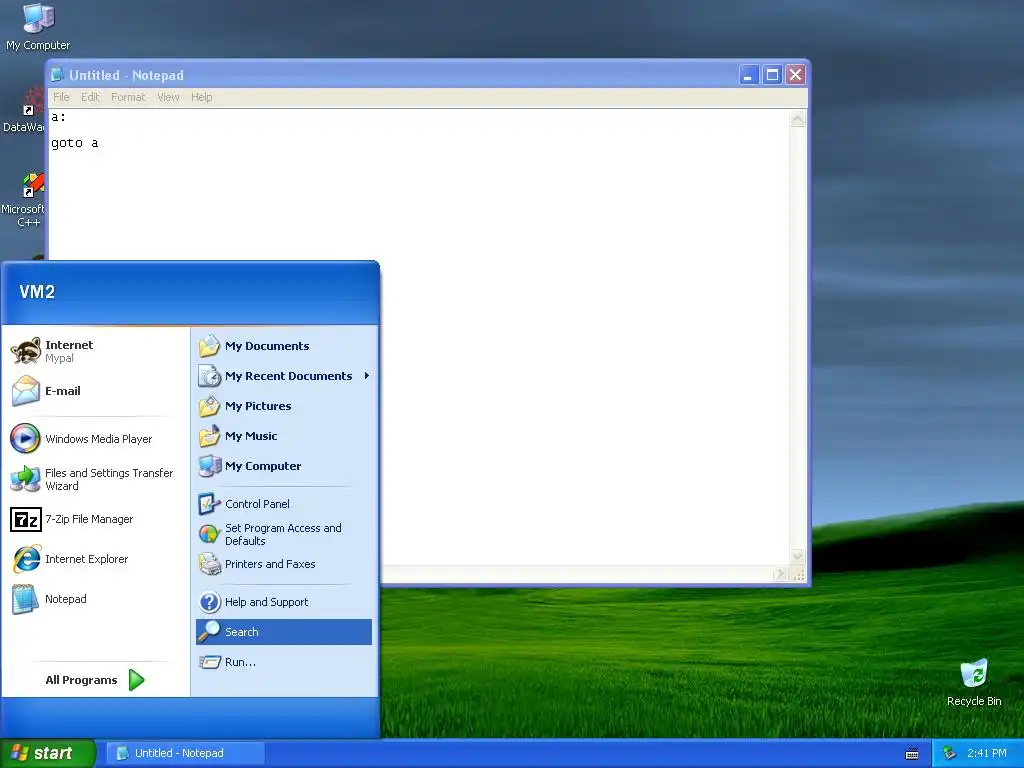The height and width of the screenshot is (768, 1024).
Task: Maximize the Notepad window
Action: (x=772, y=75)
